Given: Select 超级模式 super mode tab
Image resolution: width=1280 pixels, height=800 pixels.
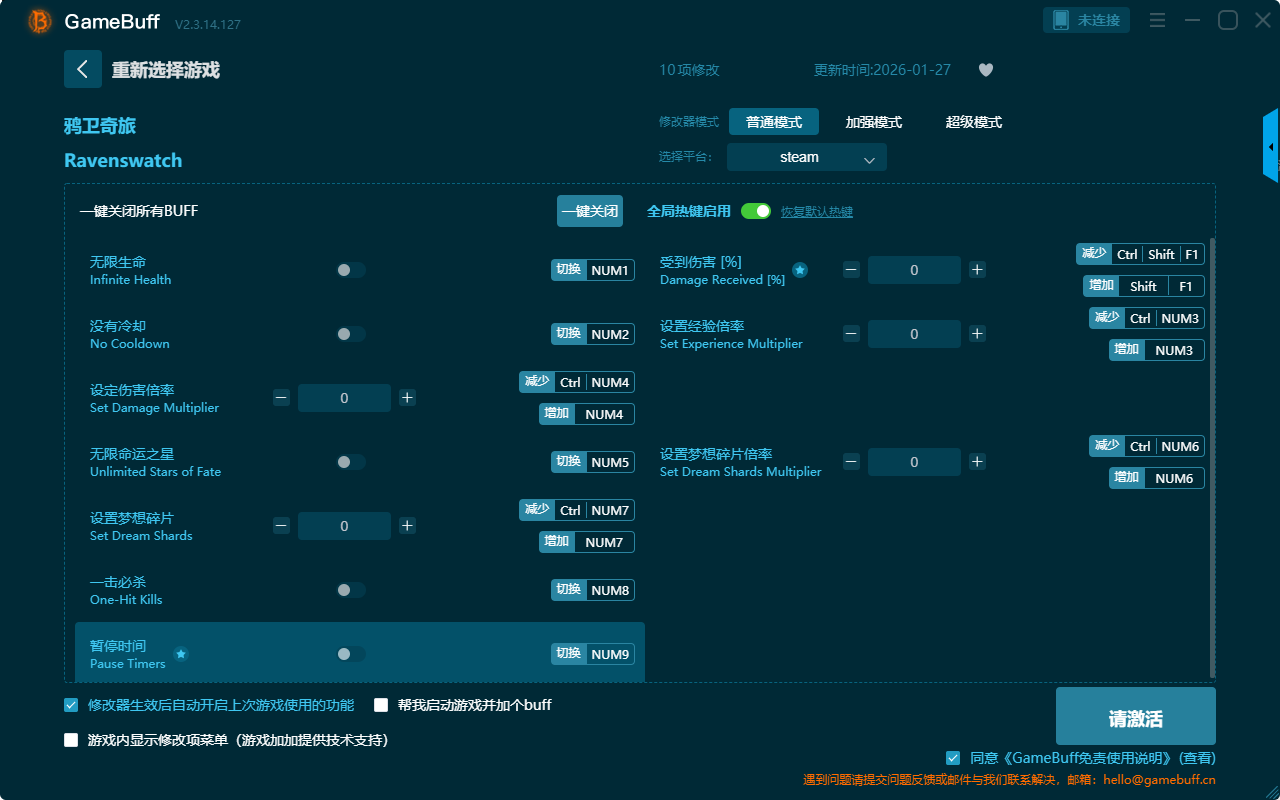Looking at the screenshot, I should [973, 122].
